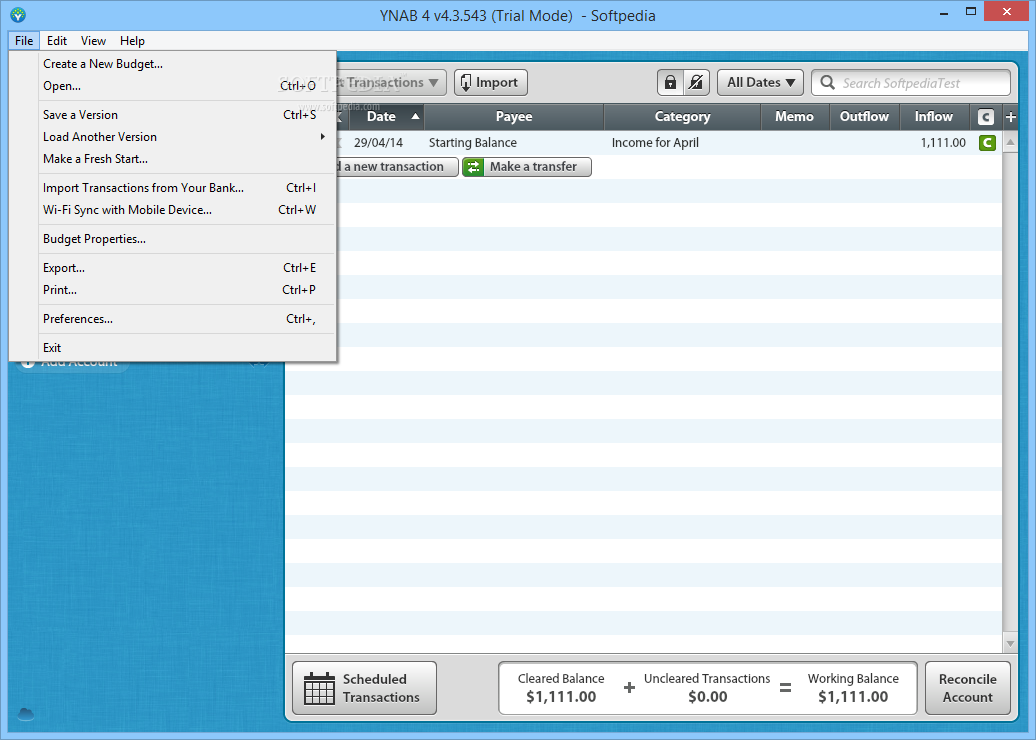Screen dimensions: 1036x740
Task: Click the calendar icon for Scheduled Transactions
Action: pos(319,688)
